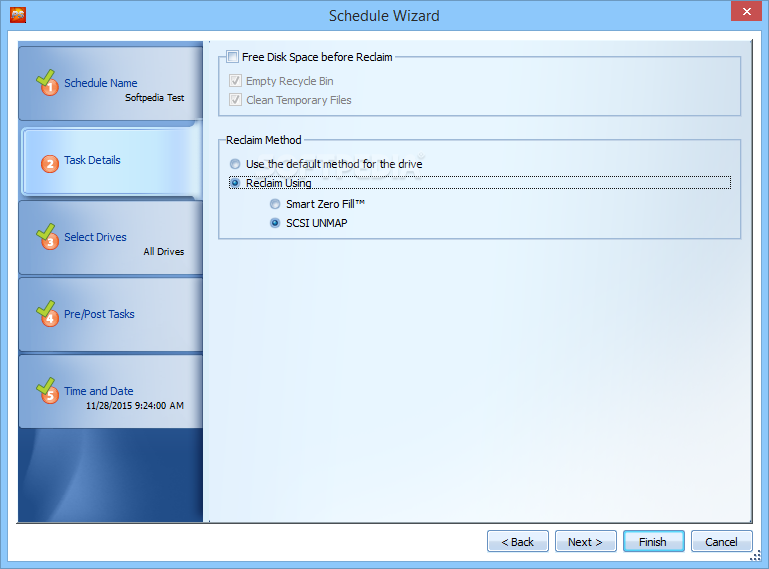
Task: Toggle the Clean Temporary Files checkbox
Action: (x=235, y=100)
